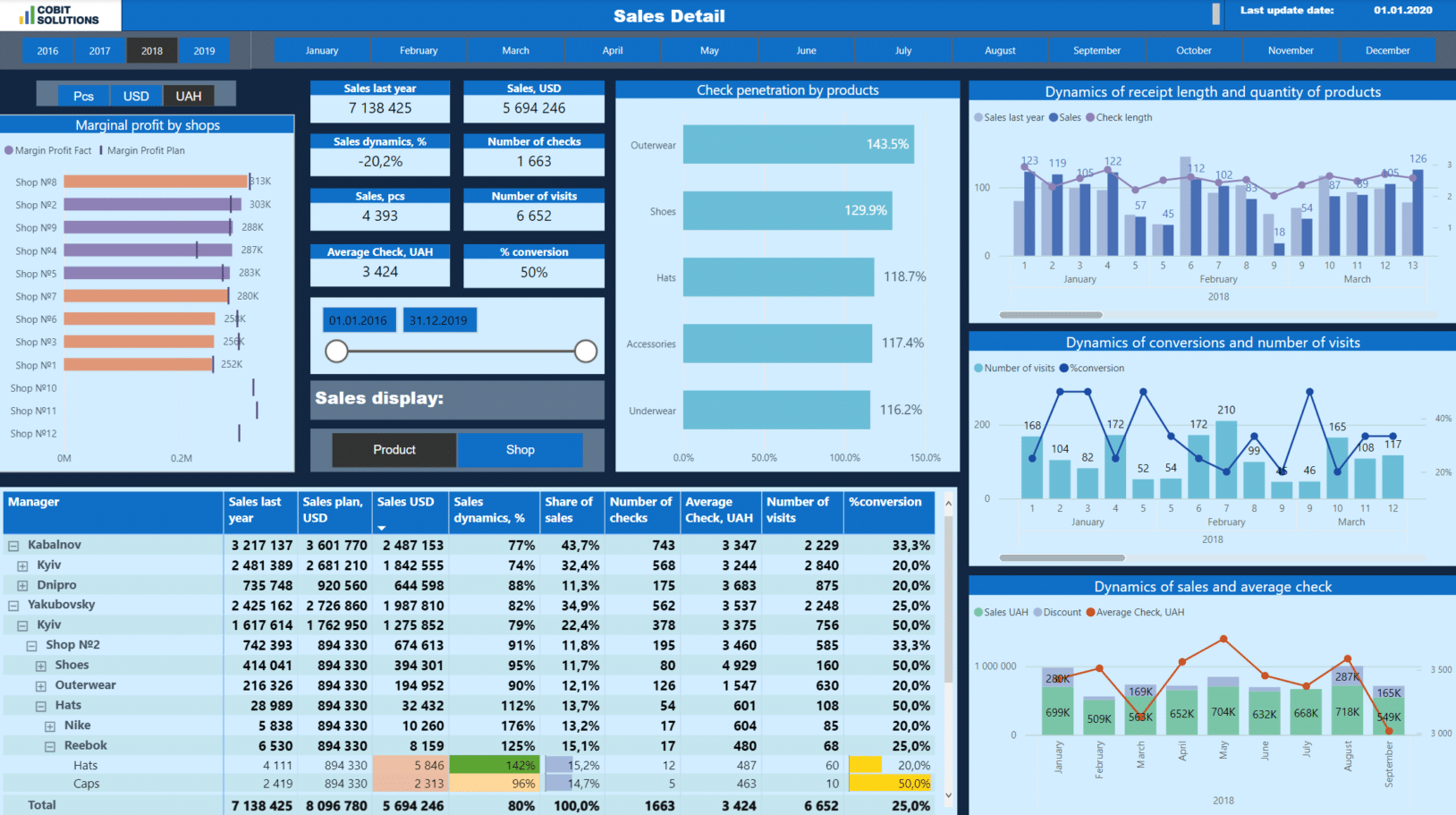
Task: Collapse Kyiv under Yakubovsky
Action: coord(22,625)
